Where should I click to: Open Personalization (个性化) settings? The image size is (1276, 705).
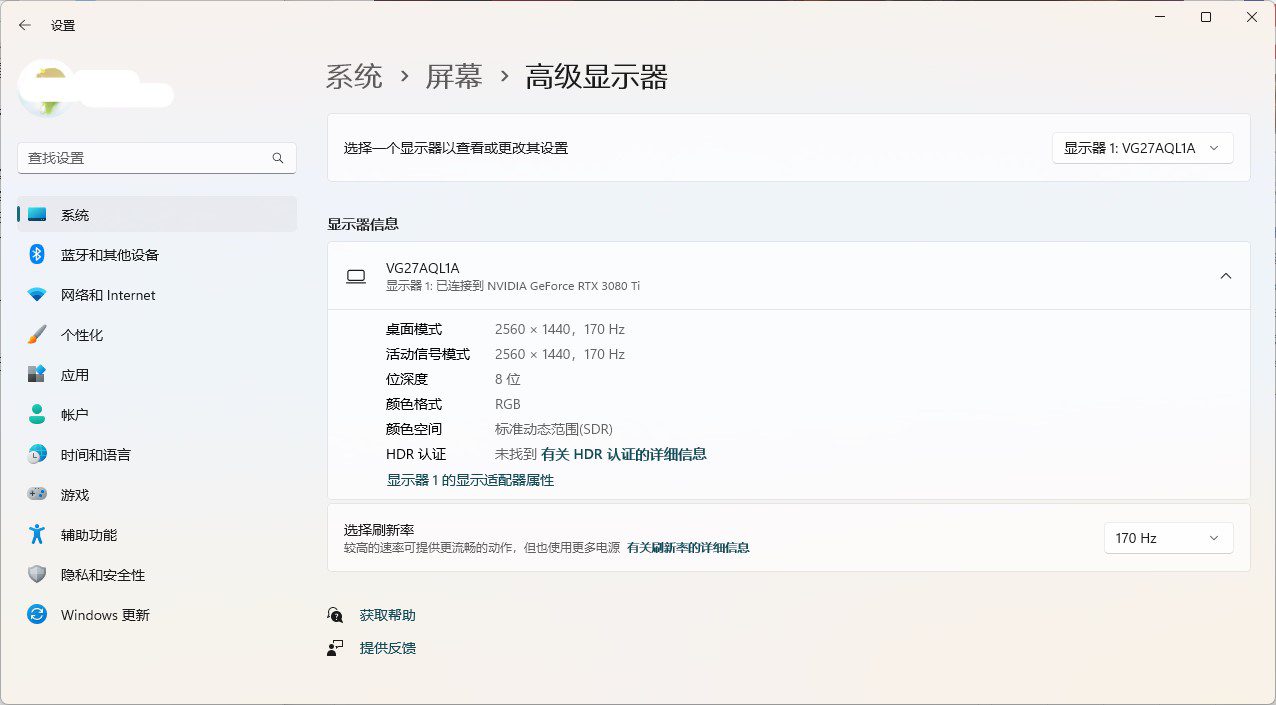click(81, 335)
